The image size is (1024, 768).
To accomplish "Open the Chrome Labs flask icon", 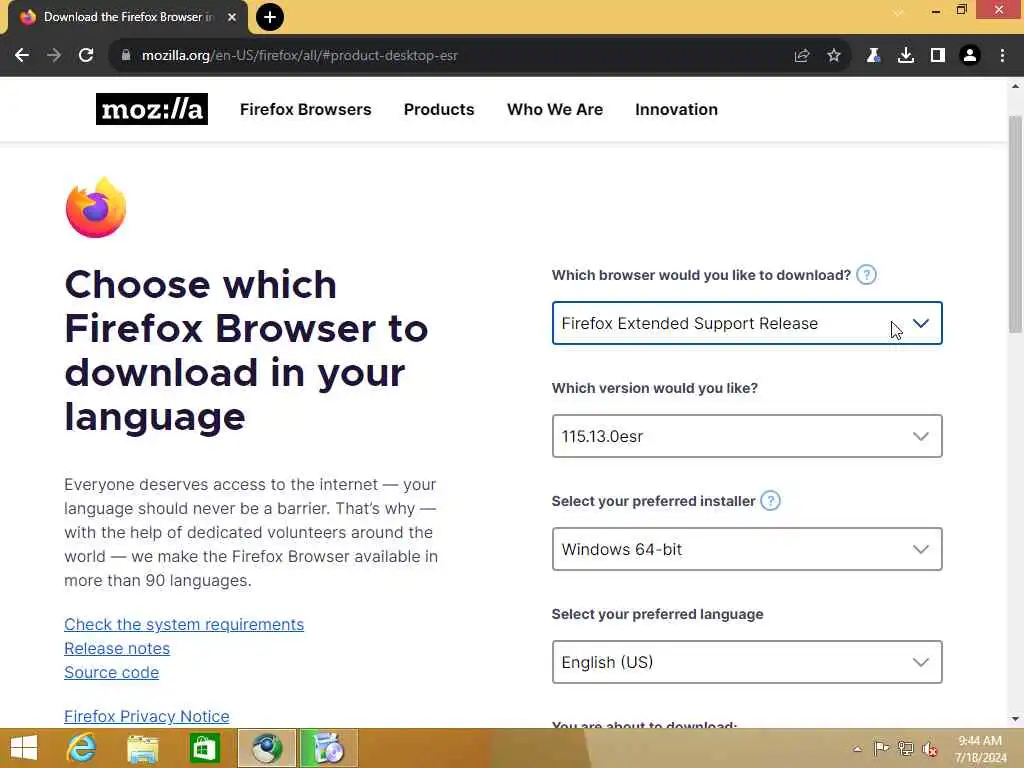I will [x=873, y=56].
